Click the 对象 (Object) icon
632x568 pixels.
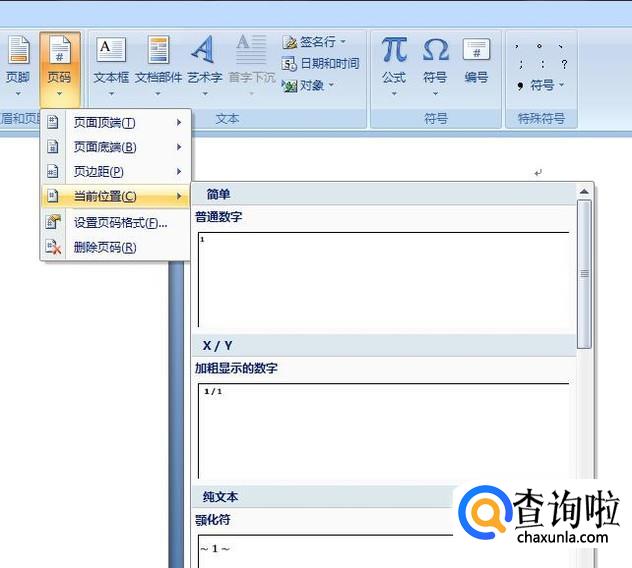[x=289, y=85]
